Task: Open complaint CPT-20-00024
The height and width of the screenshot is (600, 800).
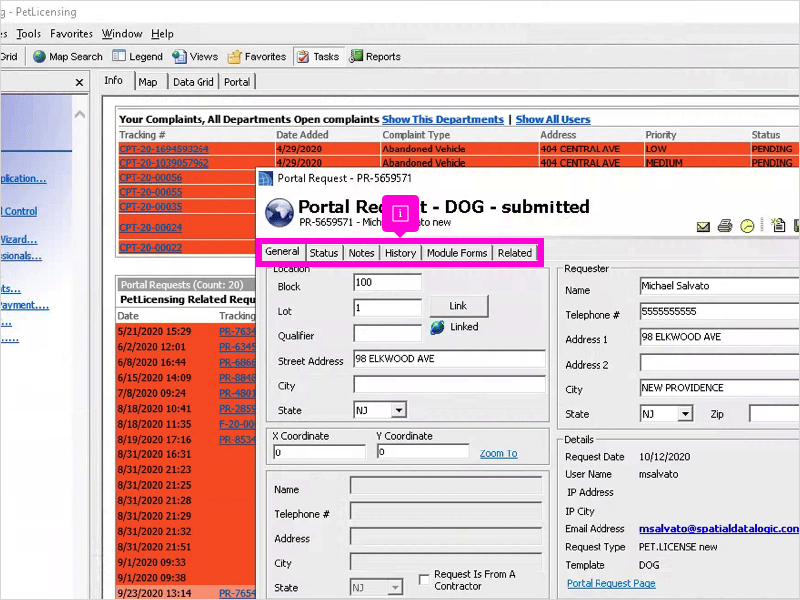Action: click(x=151, y=228)
